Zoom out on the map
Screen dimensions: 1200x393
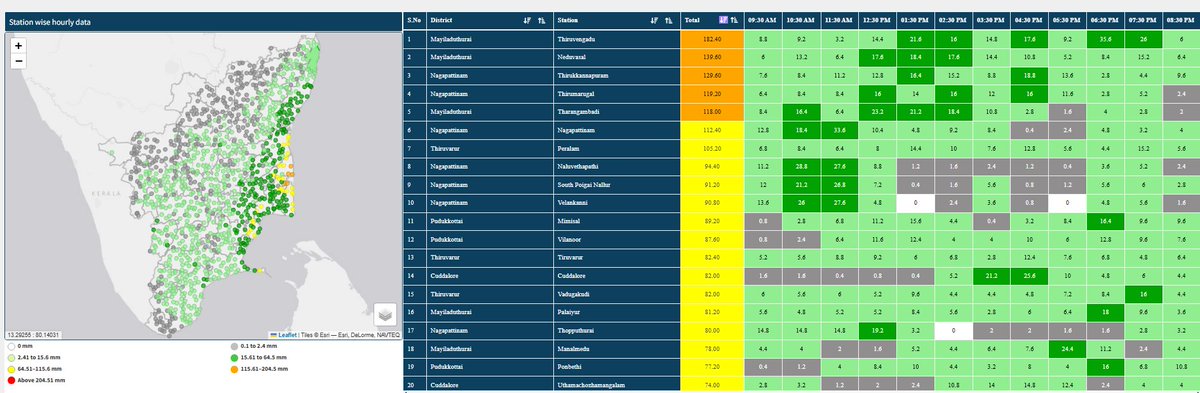18,62
